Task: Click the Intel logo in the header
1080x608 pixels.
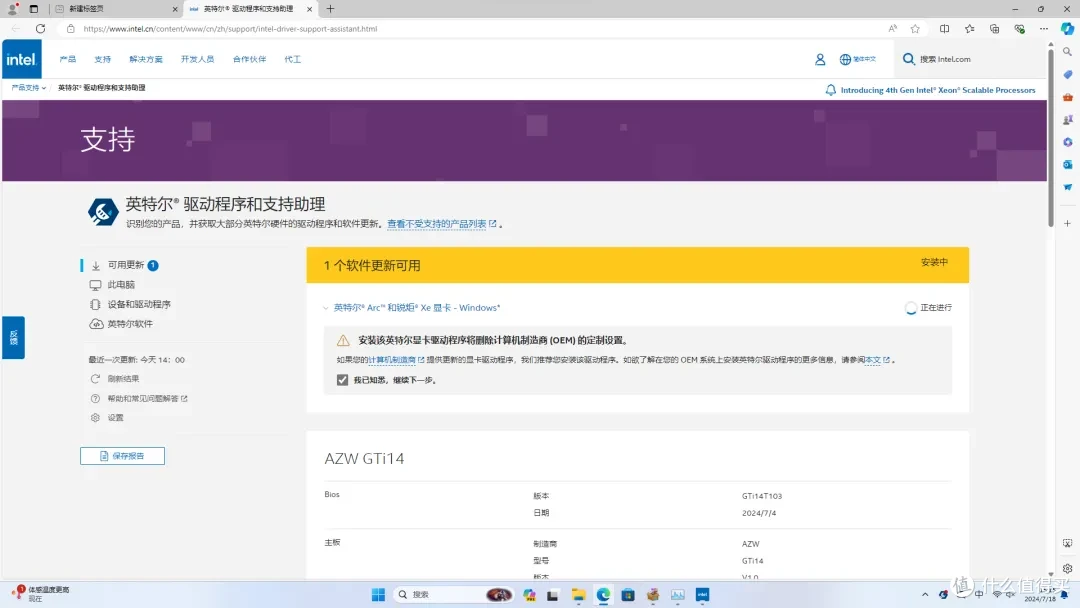Action: (x=21, y=59)
